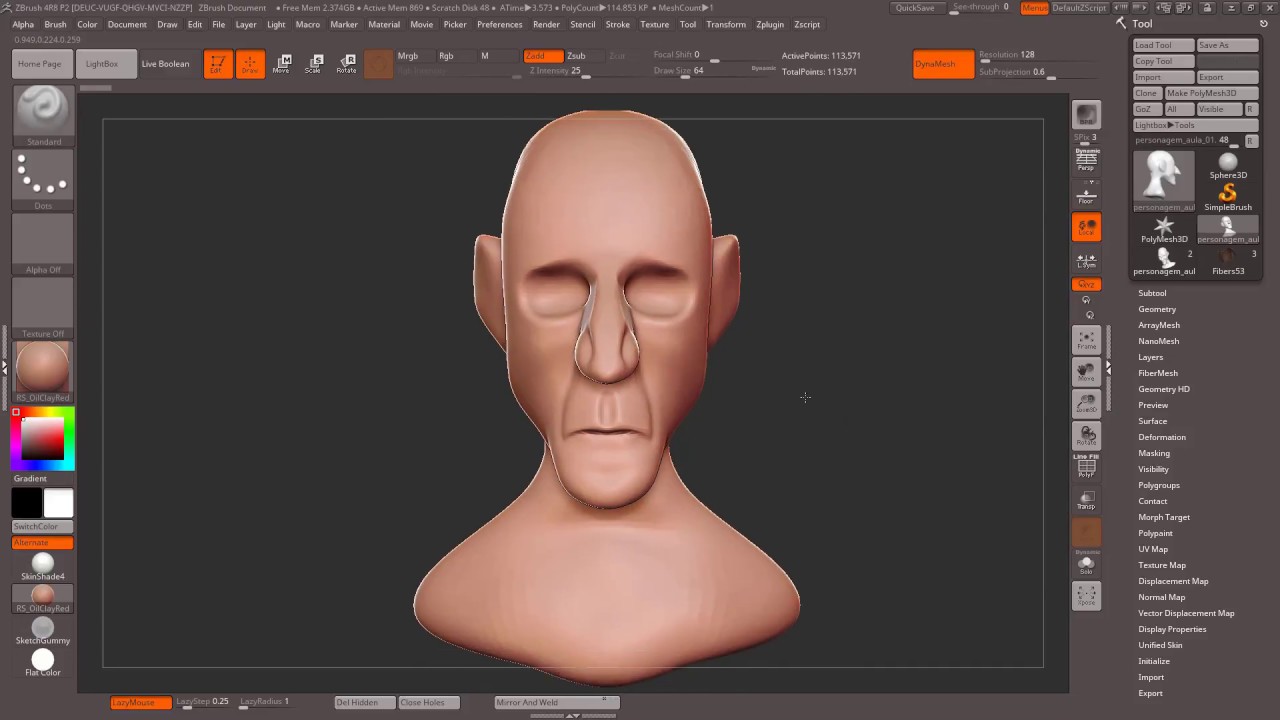Screen dimensions: 1280x720
Task: Open the Preferences menu
Action: click(x=499, y=24)
